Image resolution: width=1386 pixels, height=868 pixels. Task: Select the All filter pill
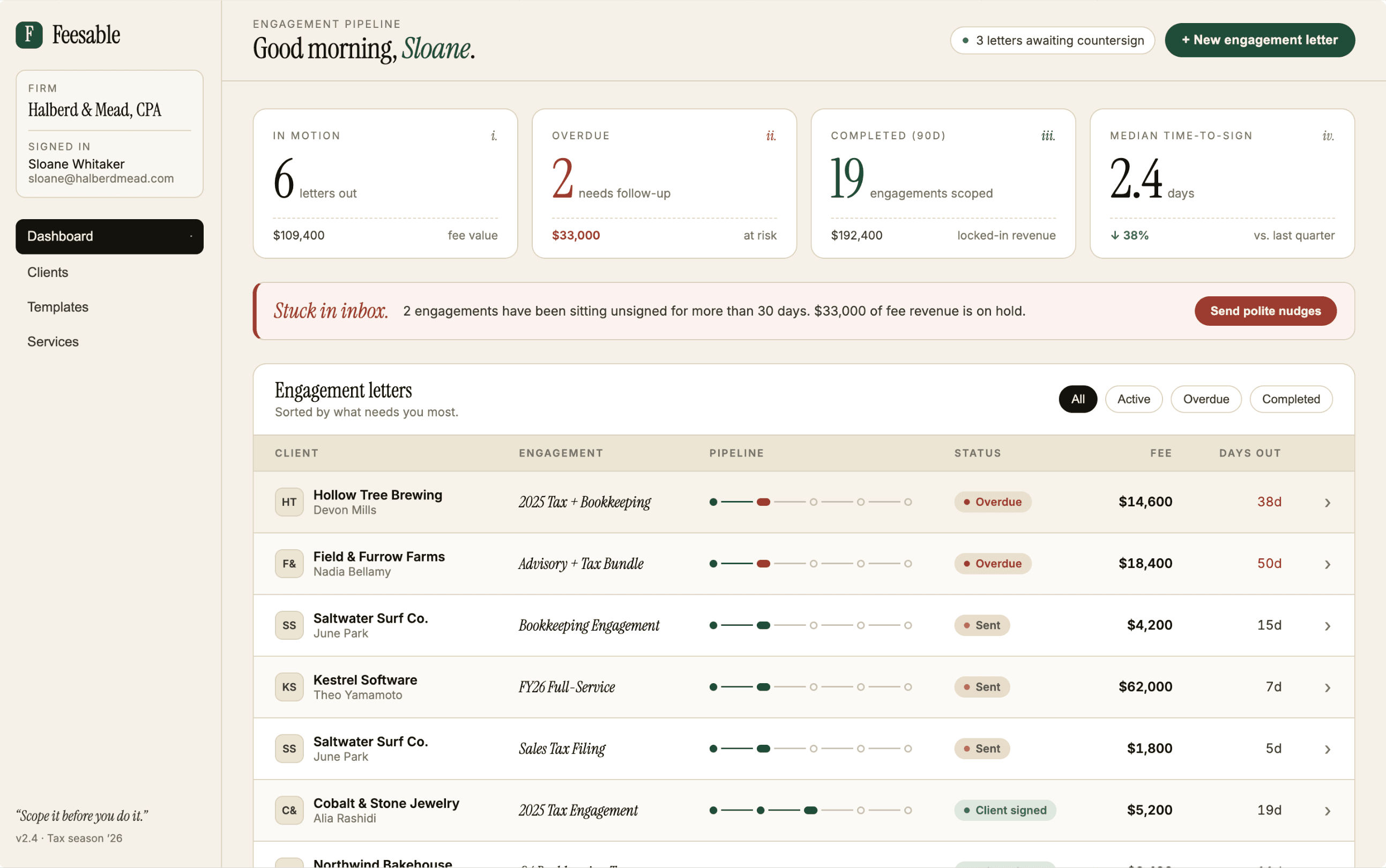[x=1078, y=399]
